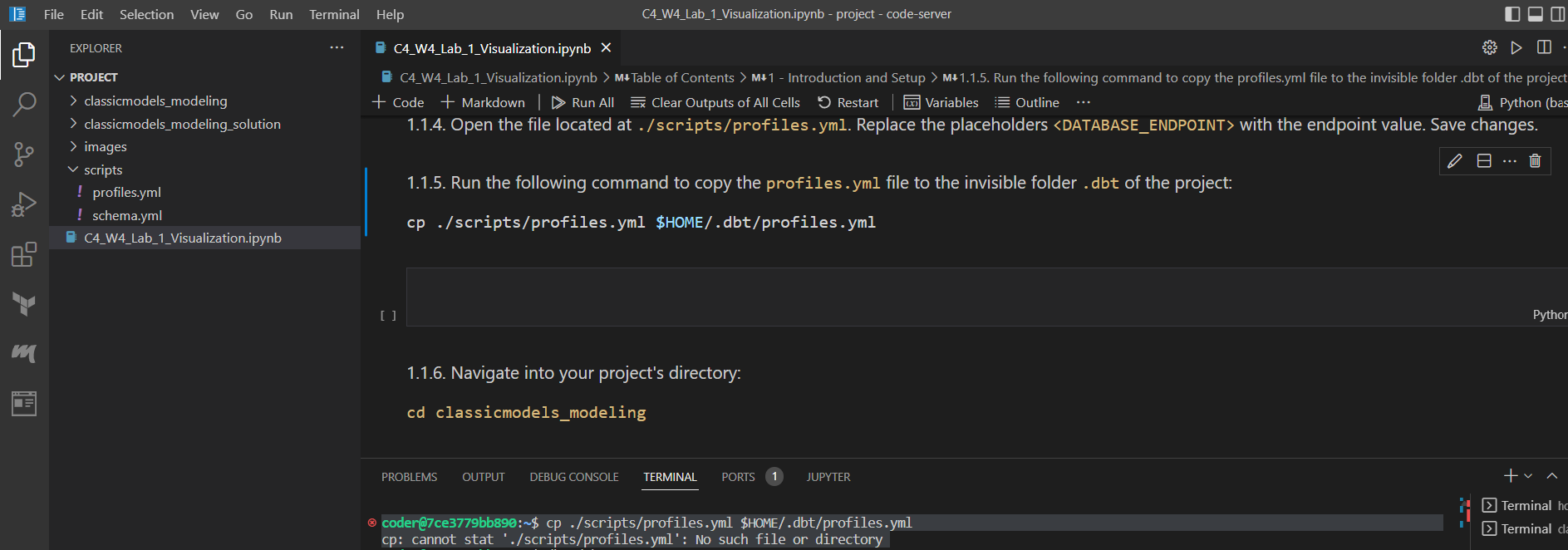Expand the classicmodels_modeling folder

pyautogui.click(x=155, y=101)
